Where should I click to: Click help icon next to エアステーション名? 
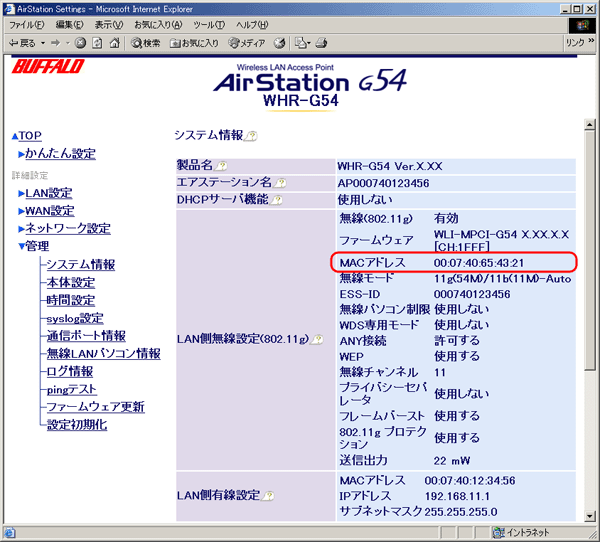tap(280, 183)
